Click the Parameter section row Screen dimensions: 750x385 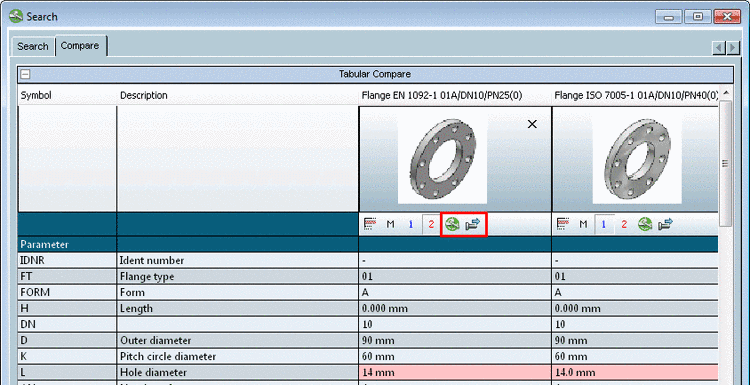[x=368, y=244]
